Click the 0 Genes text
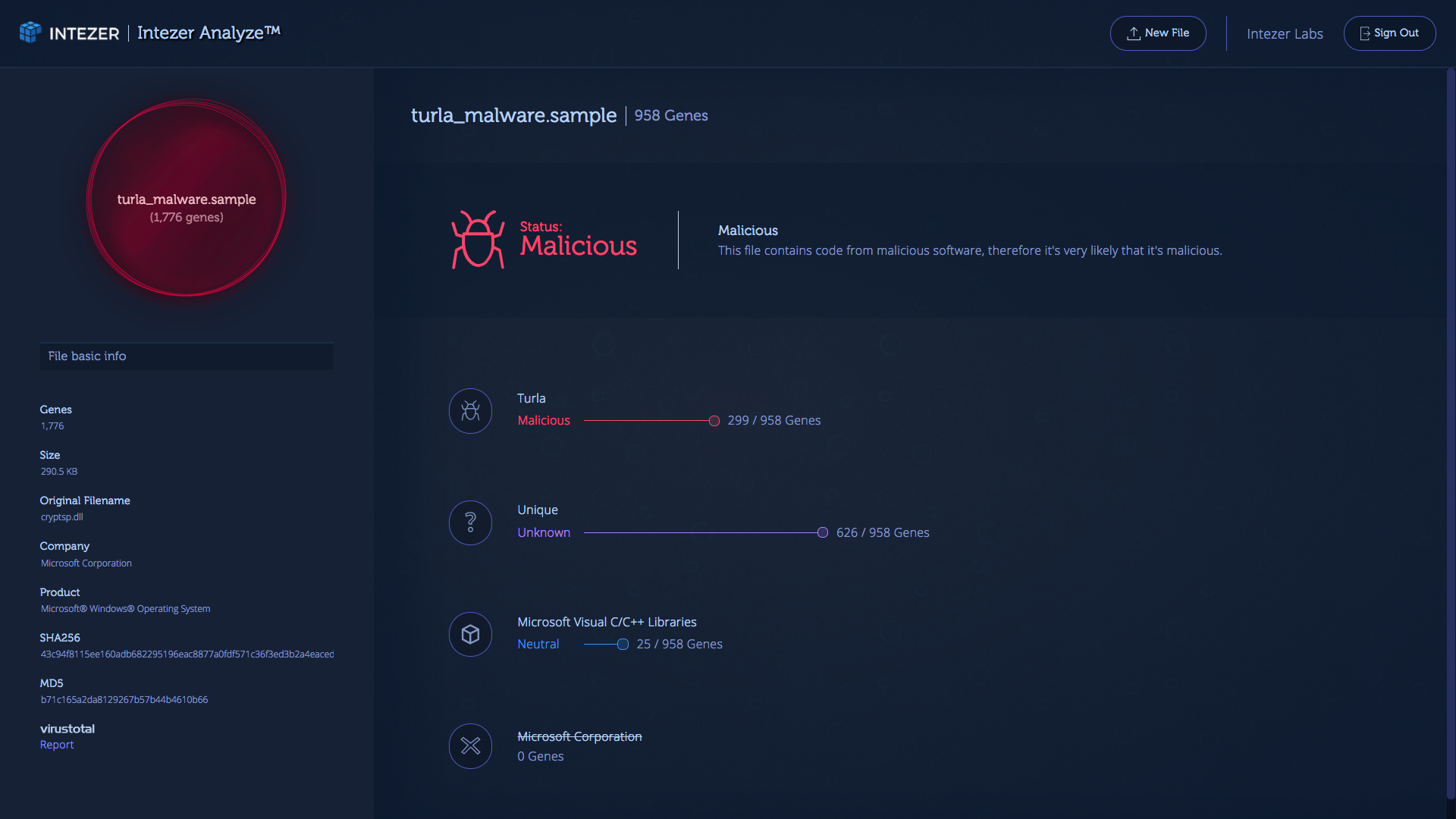This screenshot has height=819, width=1456. 541,756
